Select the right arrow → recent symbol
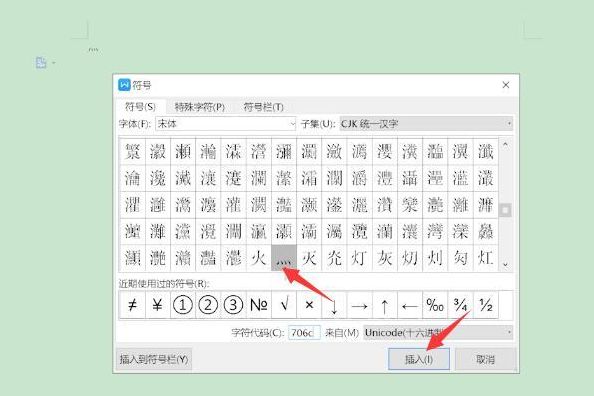This screenshot has width=594, height=396. (360, 305)
